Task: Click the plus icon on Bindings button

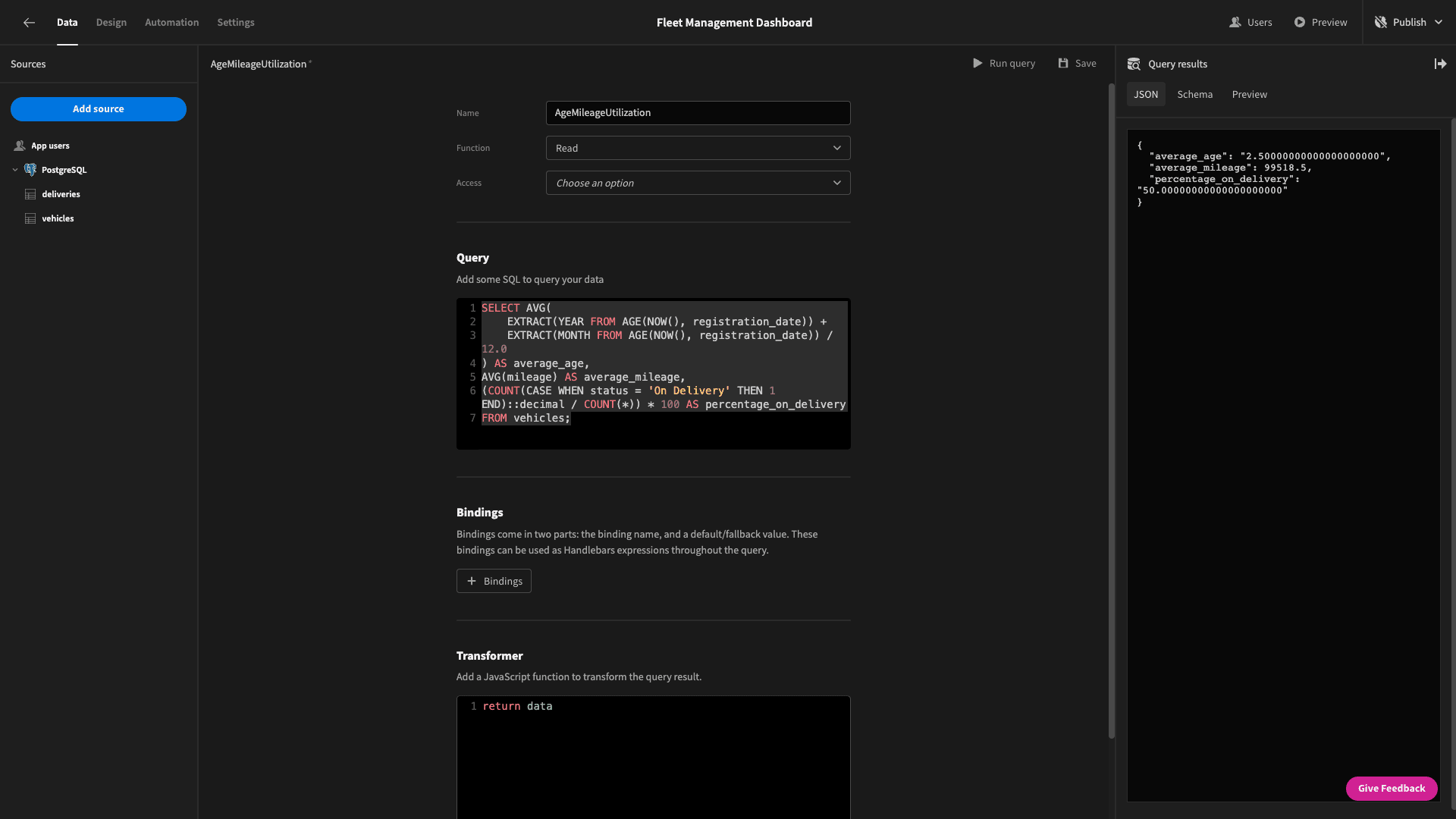Action: click(471, 582)
